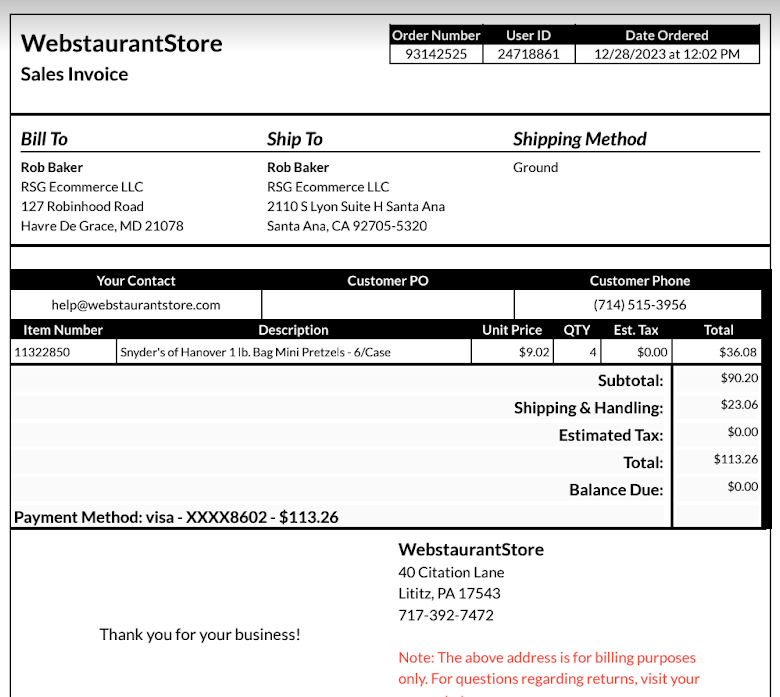This screenshot has width=780, height=697.
Task: Click the shipping amount $23.06
Action: 739,404
